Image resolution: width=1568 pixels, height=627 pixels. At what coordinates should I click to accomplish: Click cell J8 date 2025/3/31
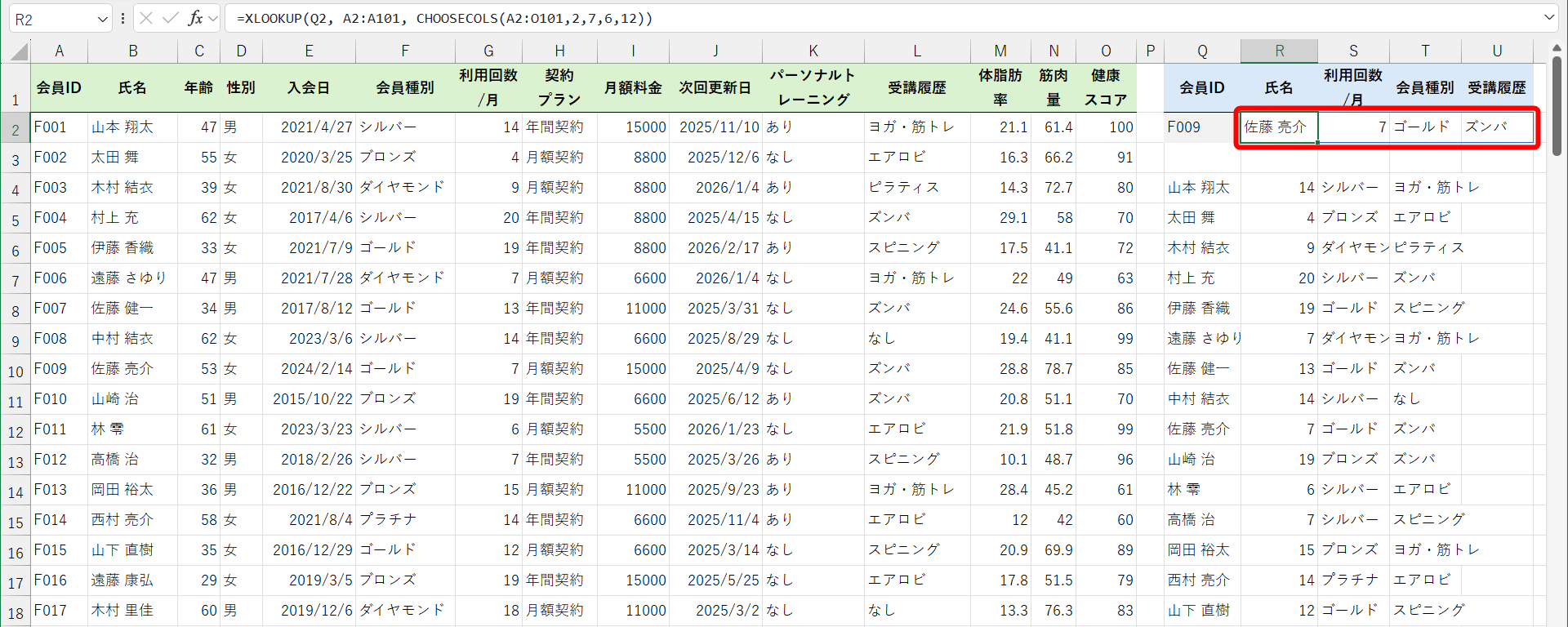pos(715,309)
